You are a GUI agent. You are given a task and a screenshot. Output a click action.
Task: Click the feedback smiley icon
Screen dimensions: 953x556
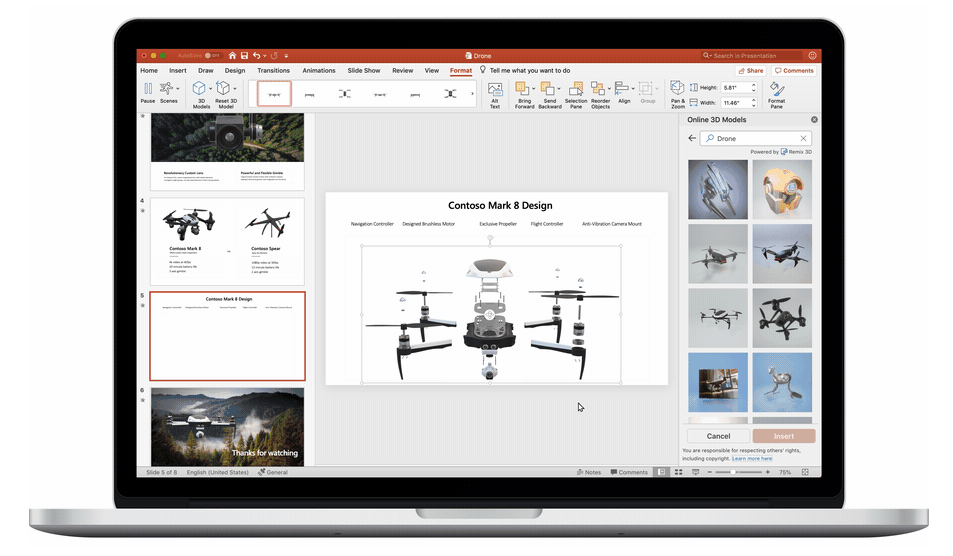pyautogui.click(x=812, y=55)
